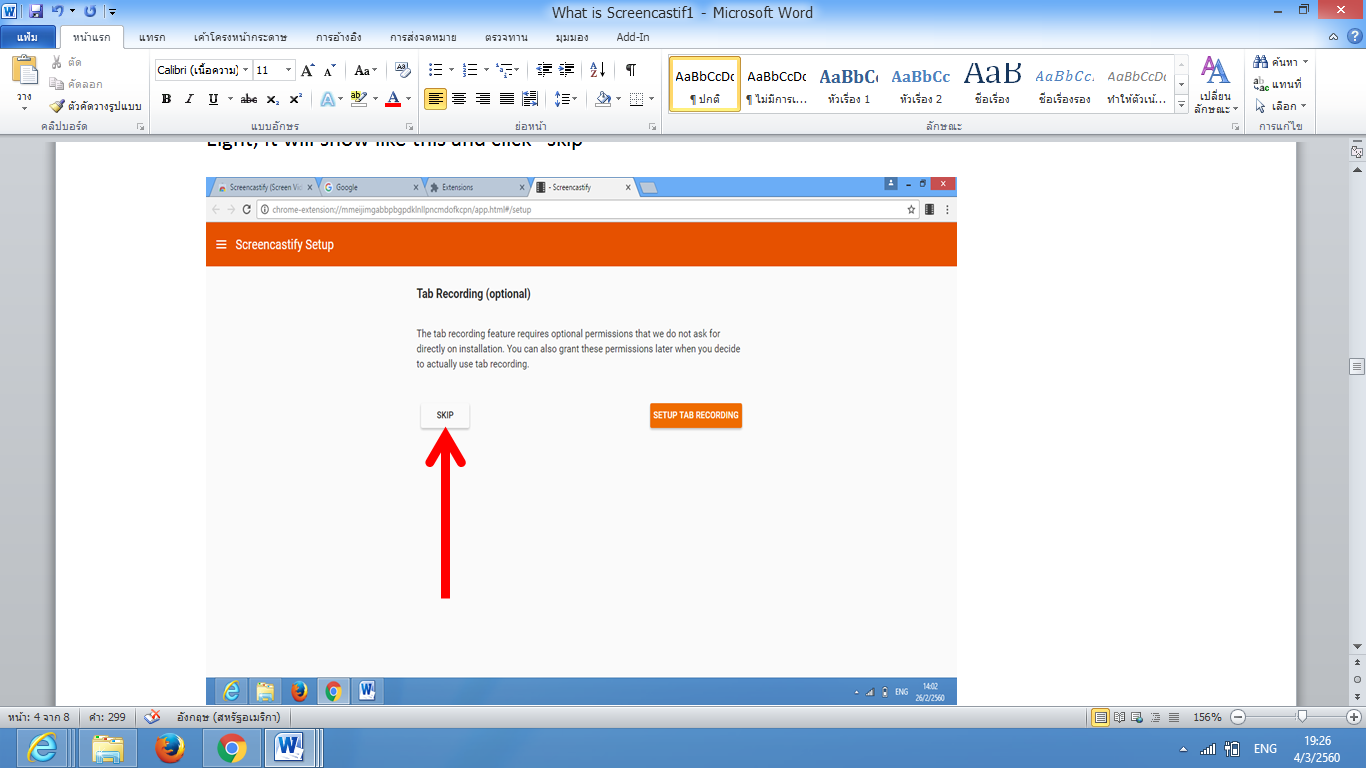
Task: Open the Styles pane launcher (ลักษณะ)
Action: point(1236,127)
